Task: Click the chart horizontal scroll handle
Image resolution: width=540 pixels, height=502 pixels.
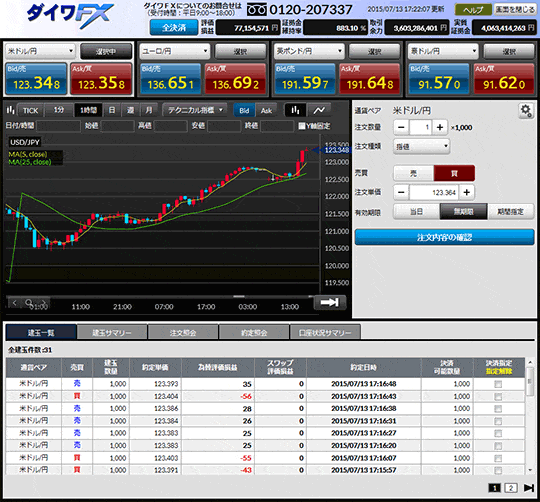Action: coord(239,296)
